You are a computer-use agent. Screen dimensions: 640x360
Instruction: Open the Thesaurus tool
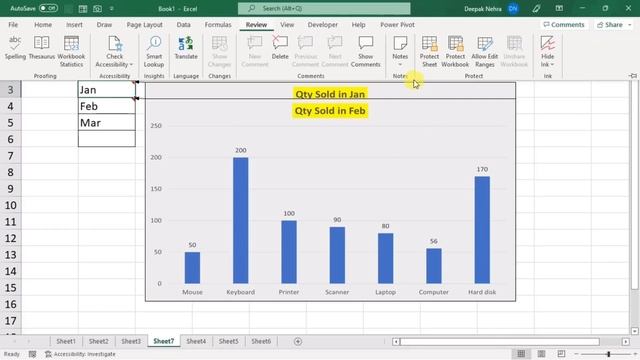pyautogui.click(x=42, y=48)
